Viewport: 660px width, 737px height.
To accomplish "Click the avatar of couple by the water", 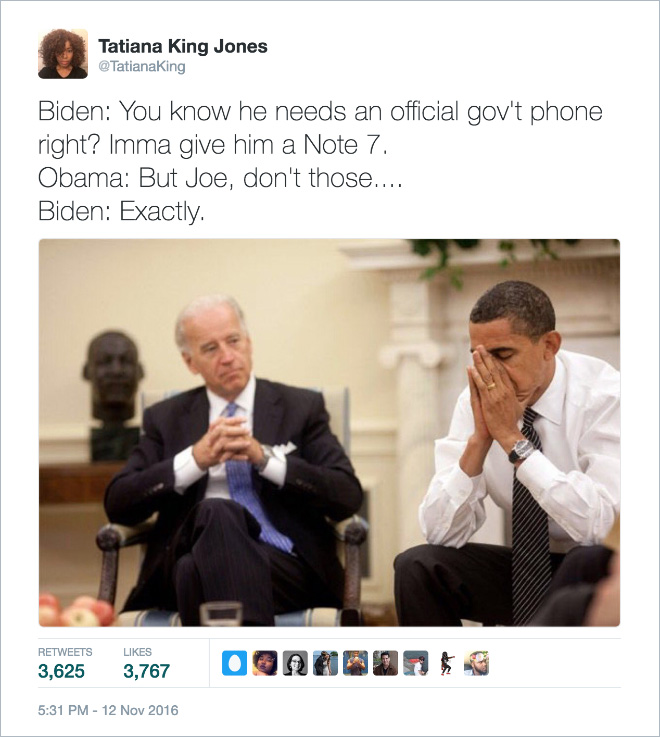I will 325,663.
